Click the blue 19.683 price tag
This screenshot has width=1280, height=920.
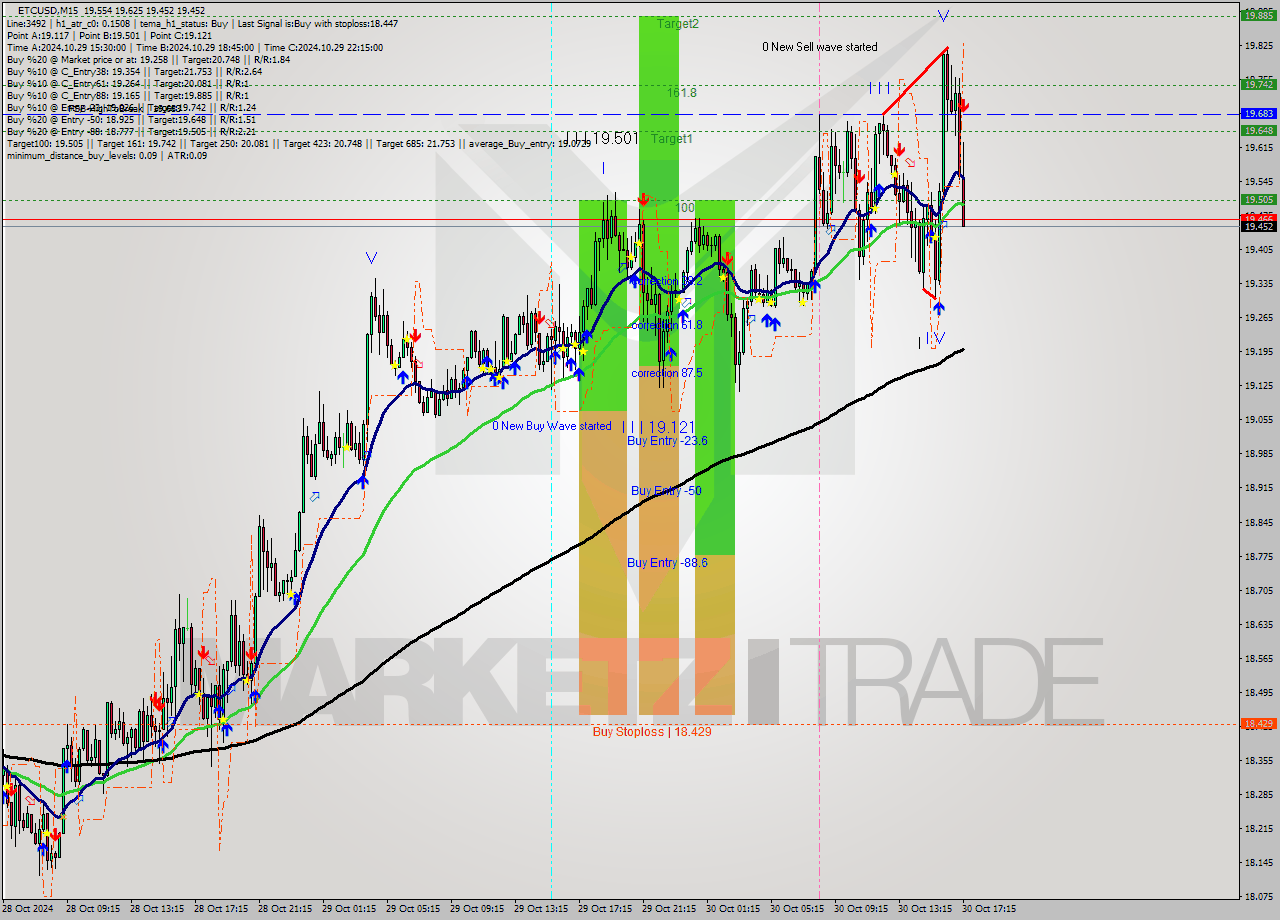tap(1258, 114)
